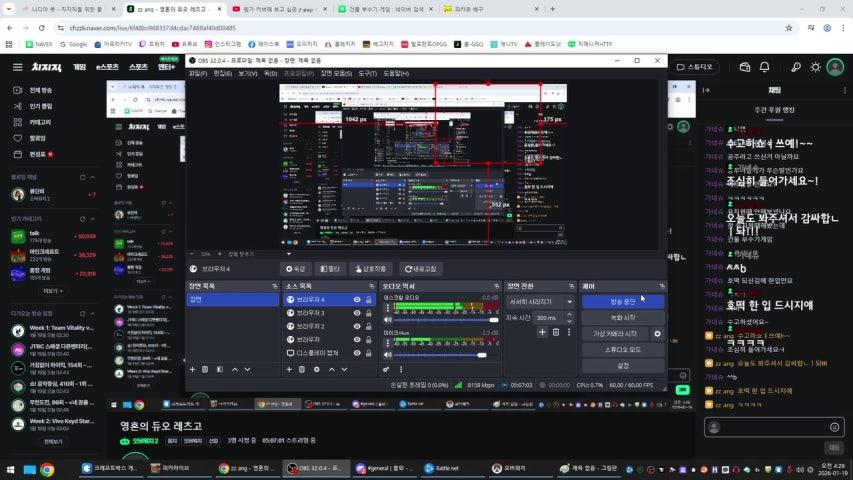Hide the 브라우저 4 source with eye icon
Screen dimensions: 853x480
(358, 300)
